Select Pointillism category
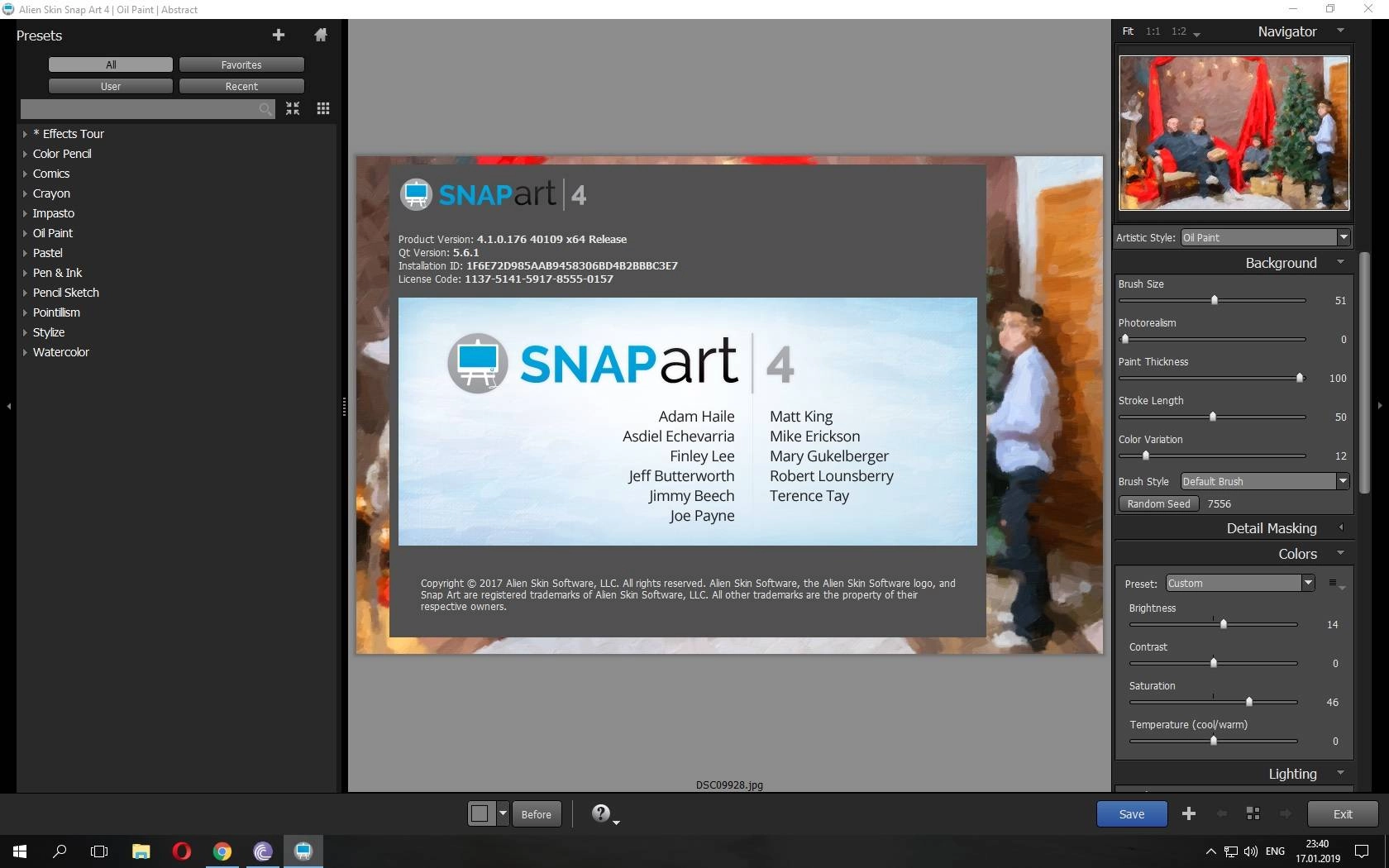Screen dimensions: 1389x868 (56, 312)
